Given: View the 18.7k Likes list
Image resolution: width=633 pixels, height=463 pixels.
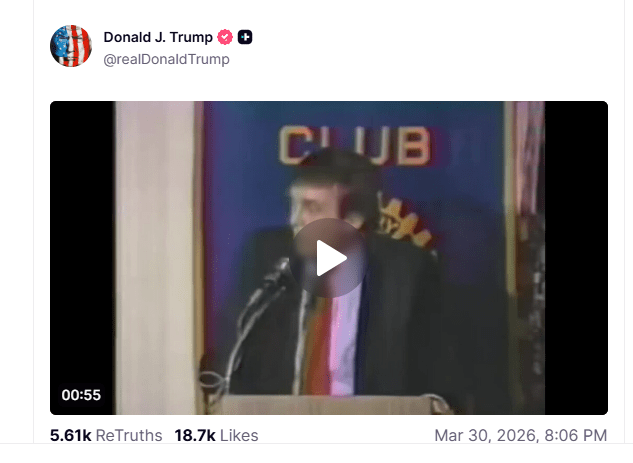Looking at the screenshot, I should click(216, 436).
